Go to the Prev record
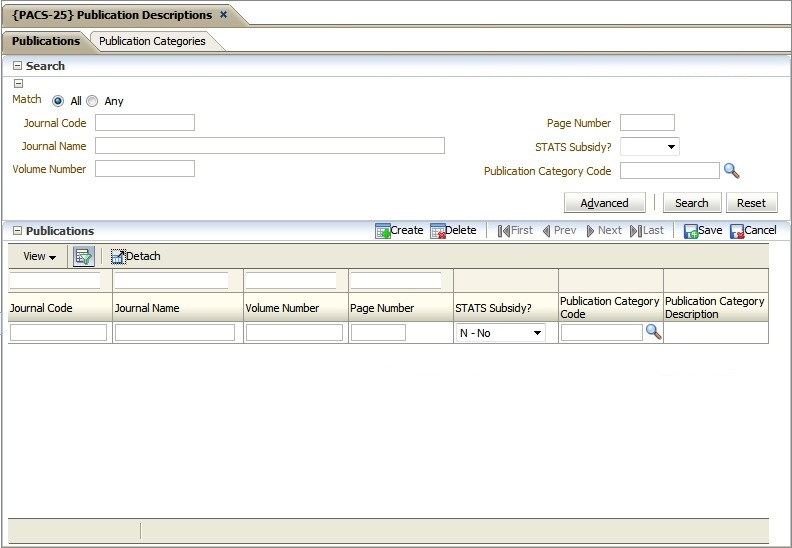The width and height of the screenshot is (792, 548). coord(559,231)
